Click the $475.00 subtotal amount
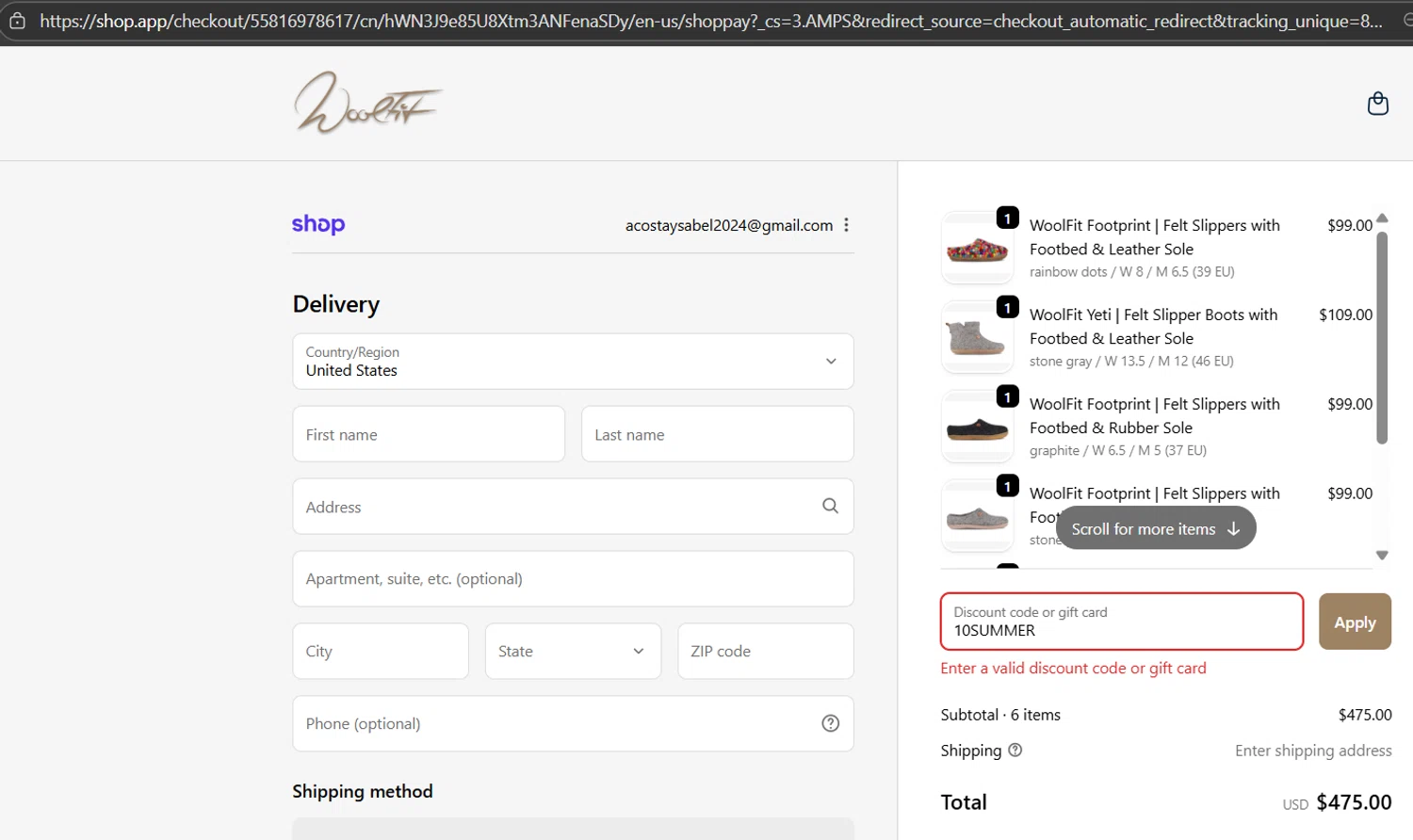Viewport: 1413px width, 840px height. coord(1365,715)
